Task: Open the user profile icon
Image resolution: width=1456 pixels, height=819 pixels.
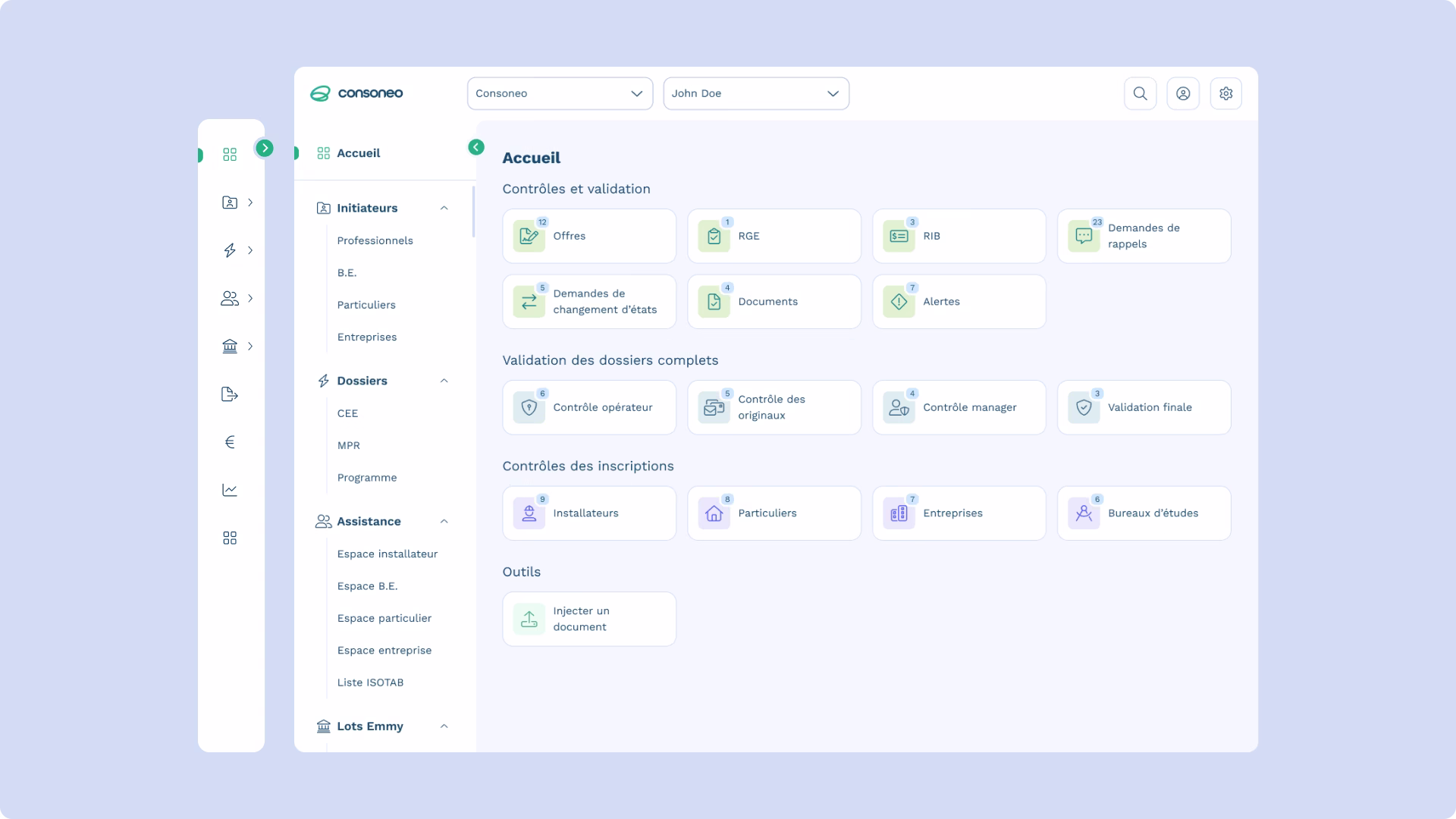Action: click(1183, 93)
